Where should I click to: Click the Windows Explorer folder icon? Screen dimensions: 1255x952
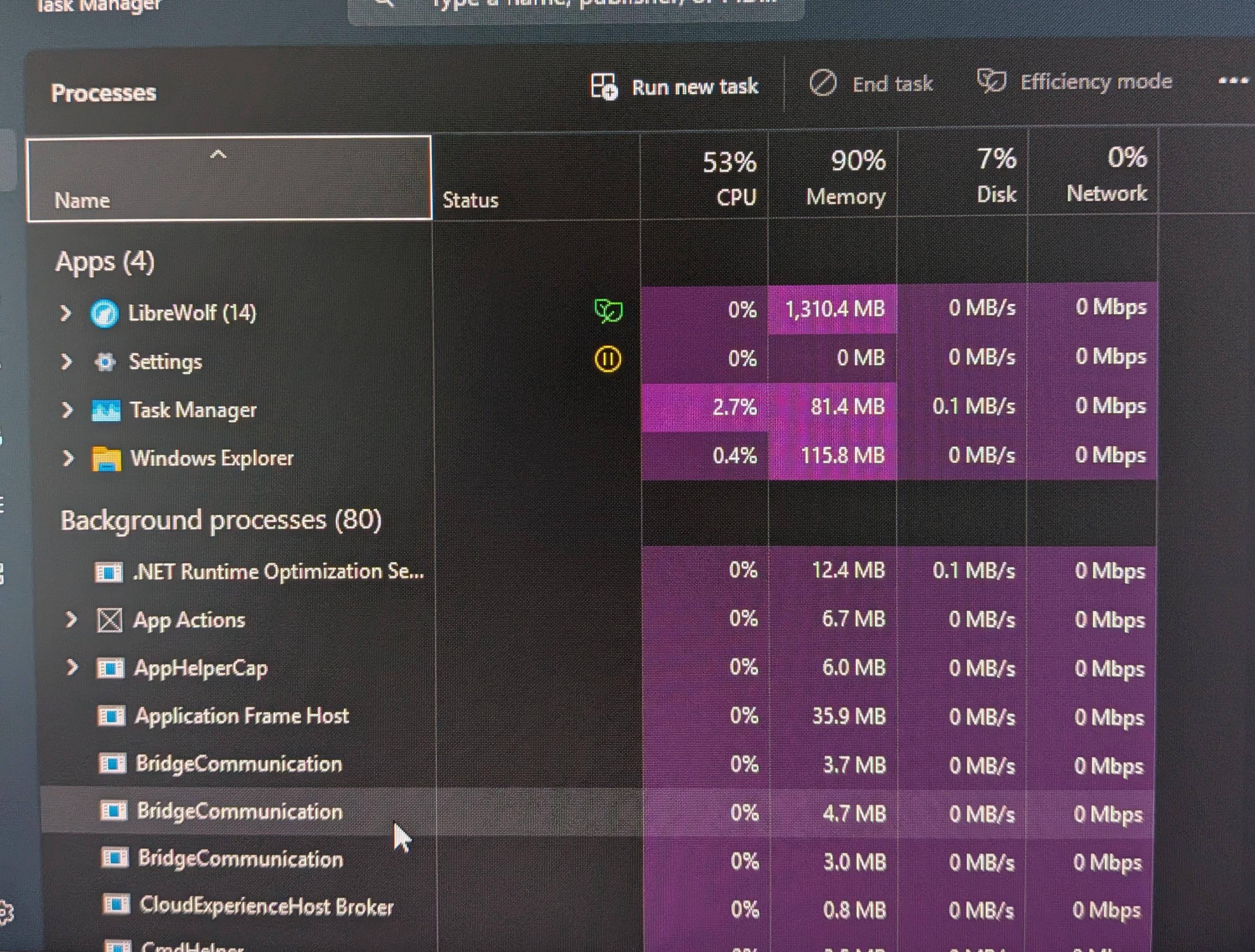pos(107,458)
